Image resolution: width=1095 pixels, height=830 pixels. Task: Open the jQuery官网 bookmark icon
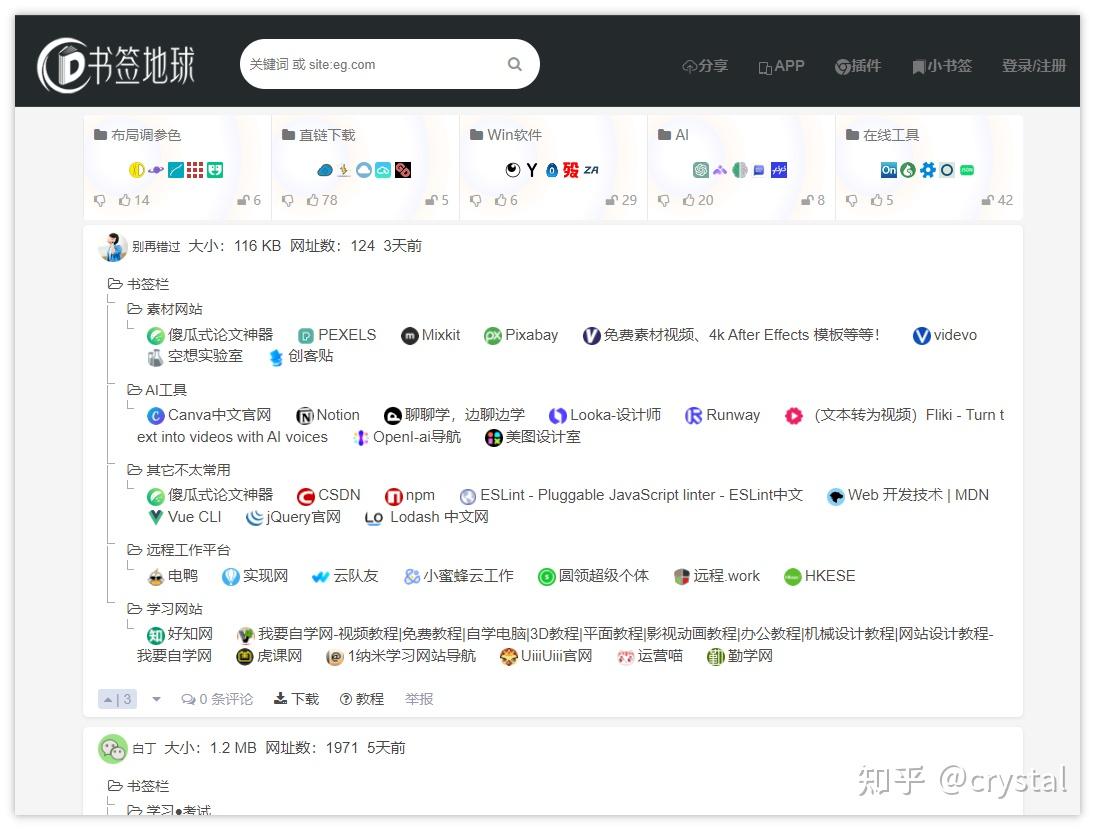click(x=254, y=517)
